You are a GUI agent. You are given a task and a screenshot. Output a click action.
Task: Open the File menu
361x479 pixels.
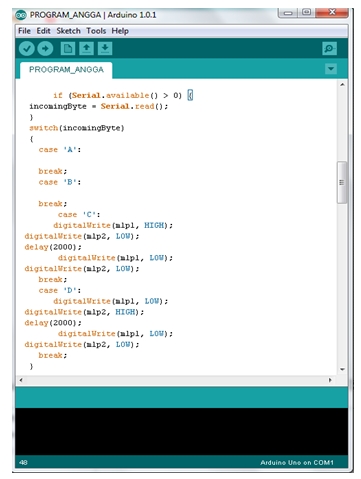point(24,31)
